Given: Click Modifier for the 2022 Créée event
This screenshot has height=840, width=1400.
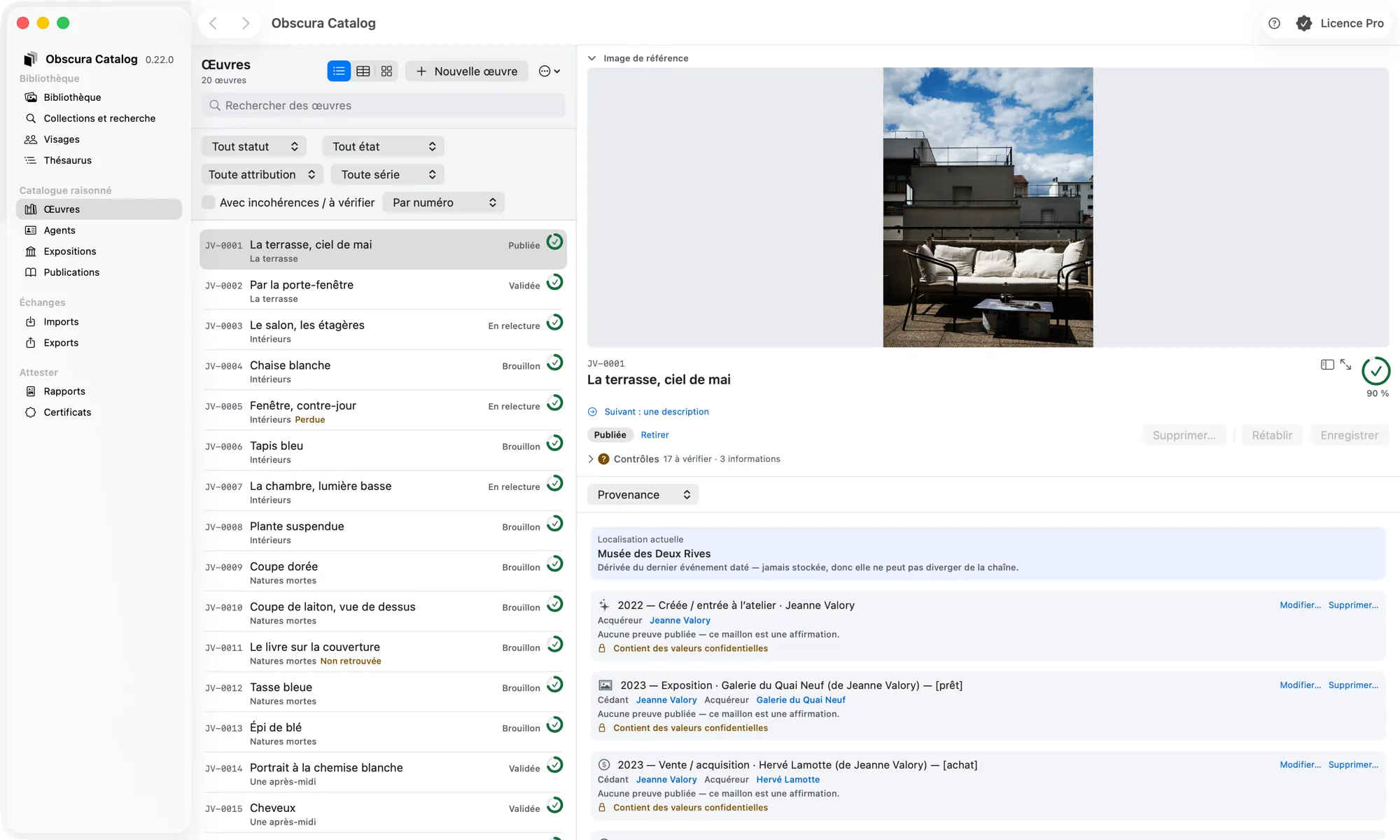Looking at the screenshot, I should 1300,605.
